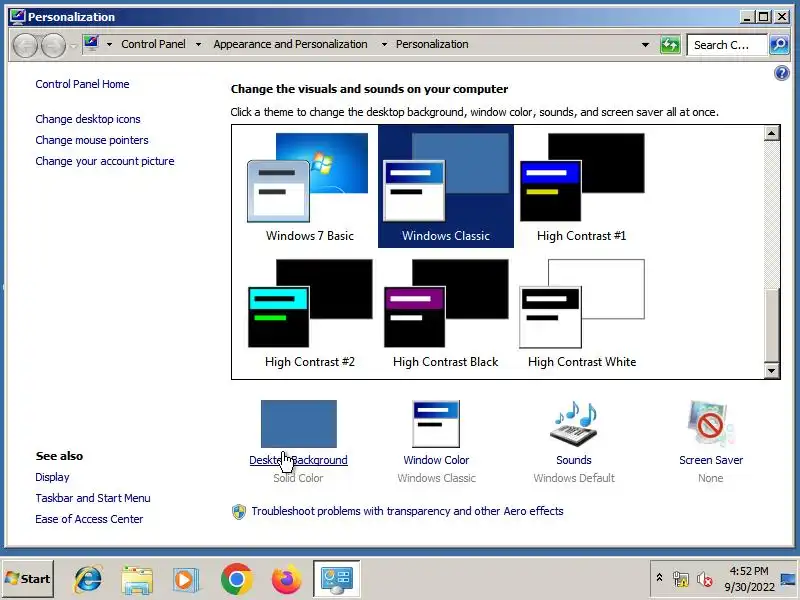800x600 pixels.
Task: Launch Google Chrome from the taskbar
Action: (x=236, y=580)
